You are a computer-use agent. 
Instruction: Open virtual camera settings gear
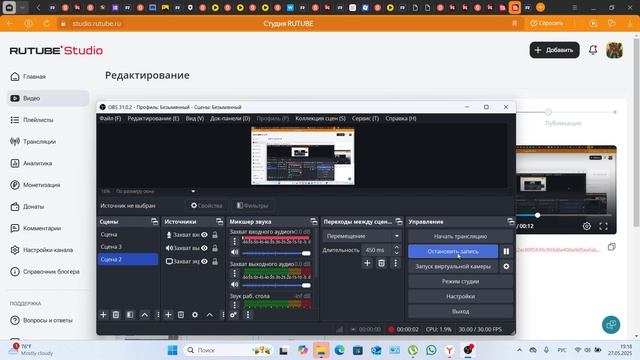click(506, 266)
